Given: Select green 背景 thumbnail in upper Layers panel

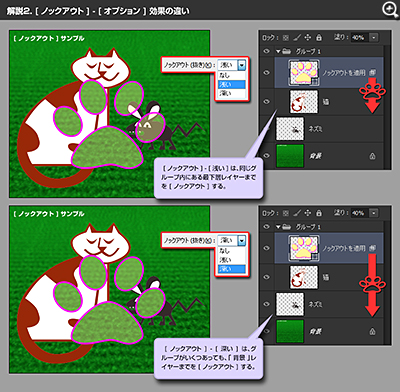Looking at the screenshot, I should 290,156.
